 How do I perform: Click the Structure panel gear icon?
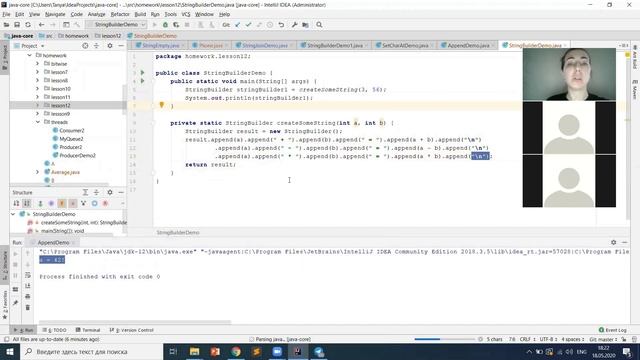(110, 192)
